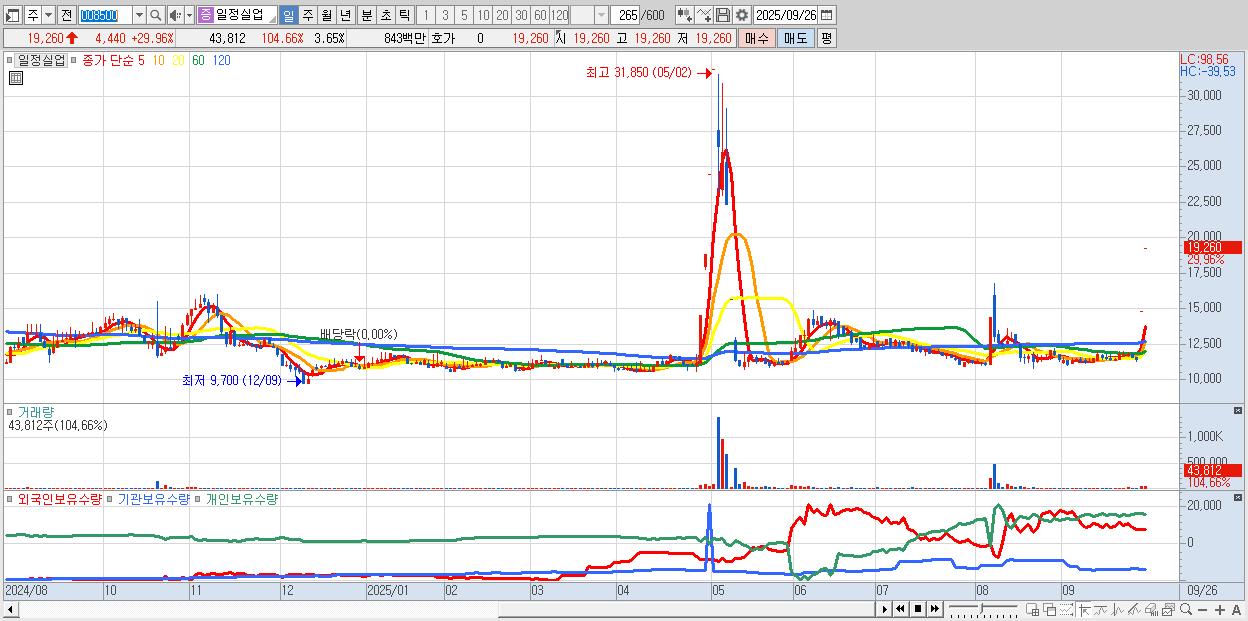
Task: Switch to weekly 주 period toggle after 일
Action: click(307, 15)
